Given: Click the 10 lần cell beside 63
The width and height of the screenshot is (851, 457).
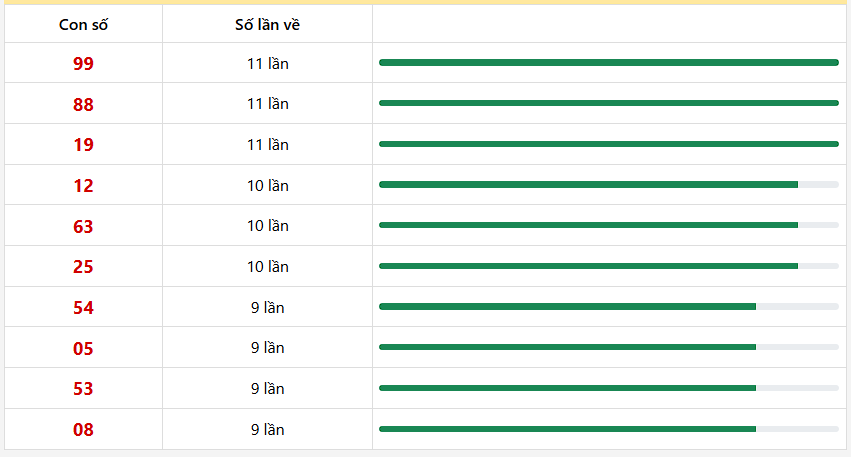Looking at the screenshot, I should click(268, 226).
